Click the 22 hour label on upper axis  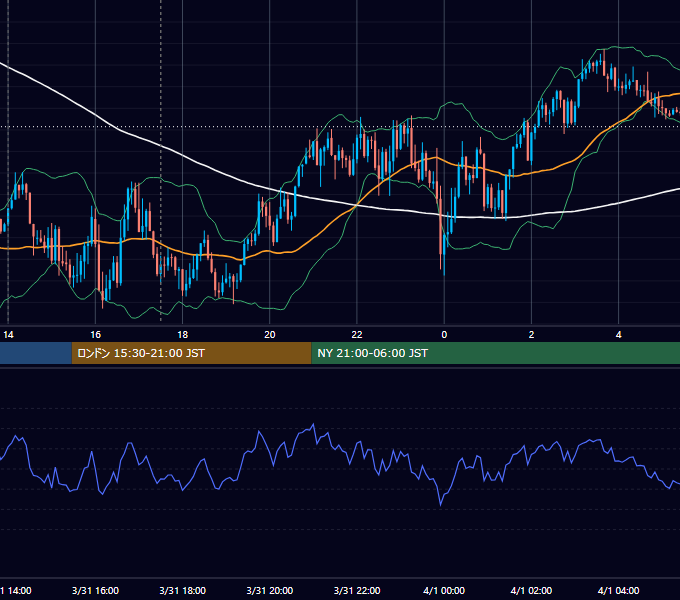(357, 335)
